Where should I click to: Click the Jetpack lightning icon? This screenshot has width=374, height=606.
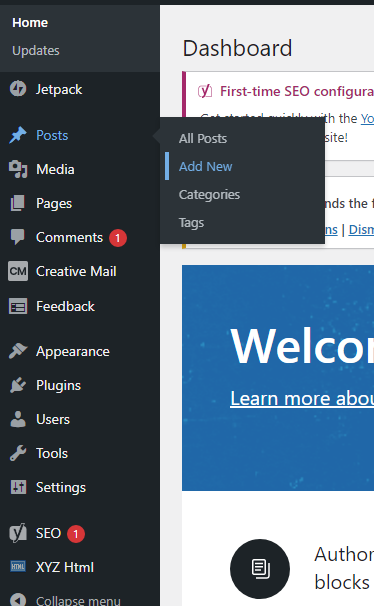pos(18,89)
